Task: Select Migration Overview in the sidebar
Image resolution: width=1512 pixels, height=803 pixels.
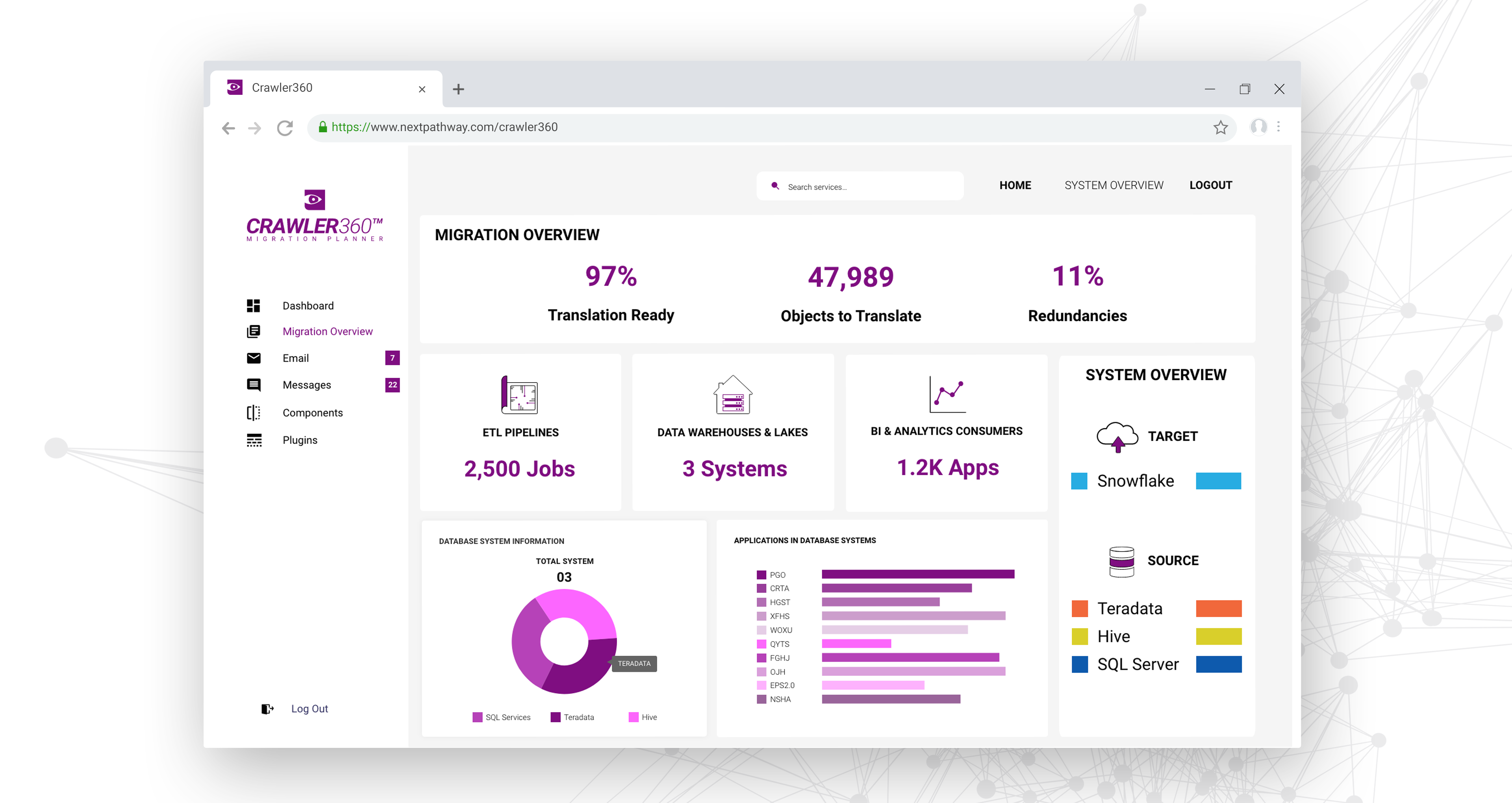Action: click(328, 332)
